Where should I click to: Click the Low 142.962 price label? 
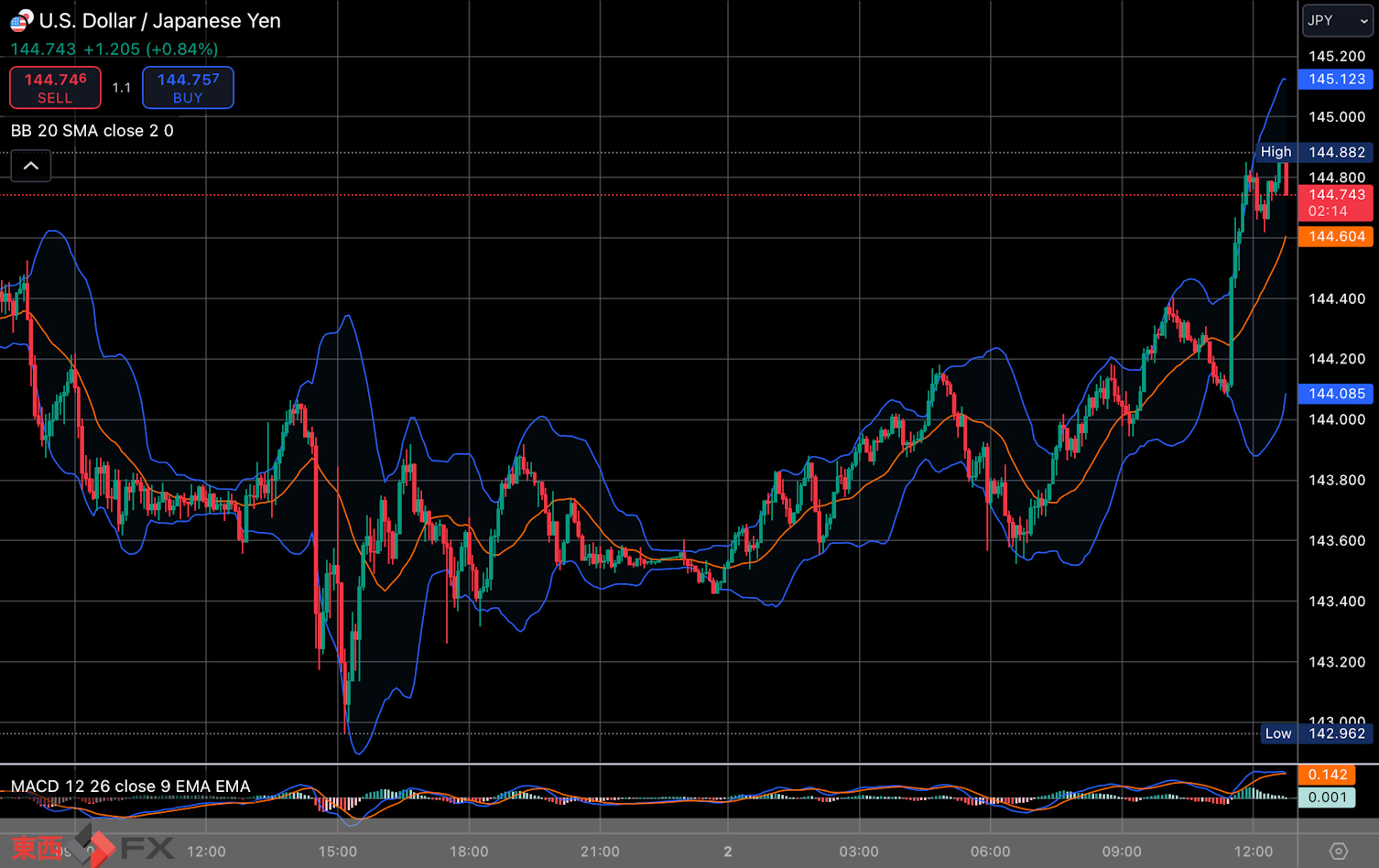pos(1316,733)
